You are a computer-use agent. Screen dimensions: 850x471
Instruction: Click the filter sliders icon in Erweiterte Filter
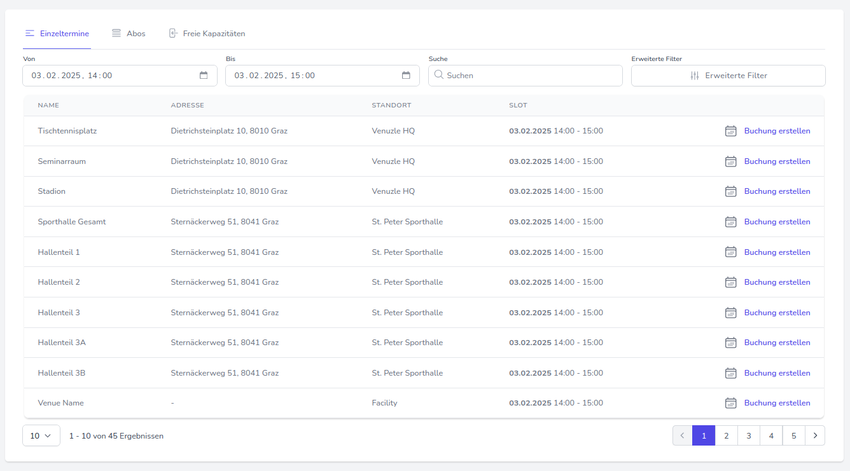(x=695, y=76)
